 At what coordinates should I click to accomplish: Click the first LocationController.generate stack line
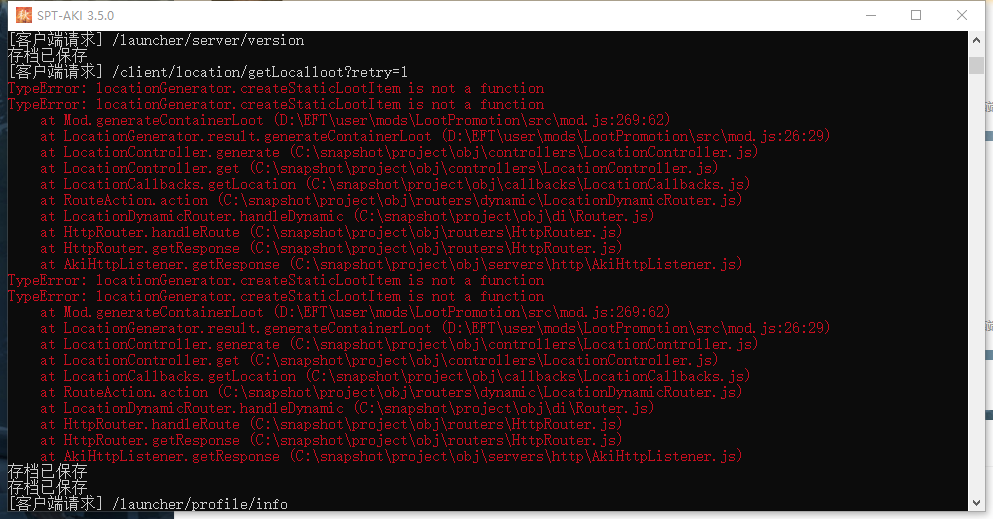coord(399,152)
